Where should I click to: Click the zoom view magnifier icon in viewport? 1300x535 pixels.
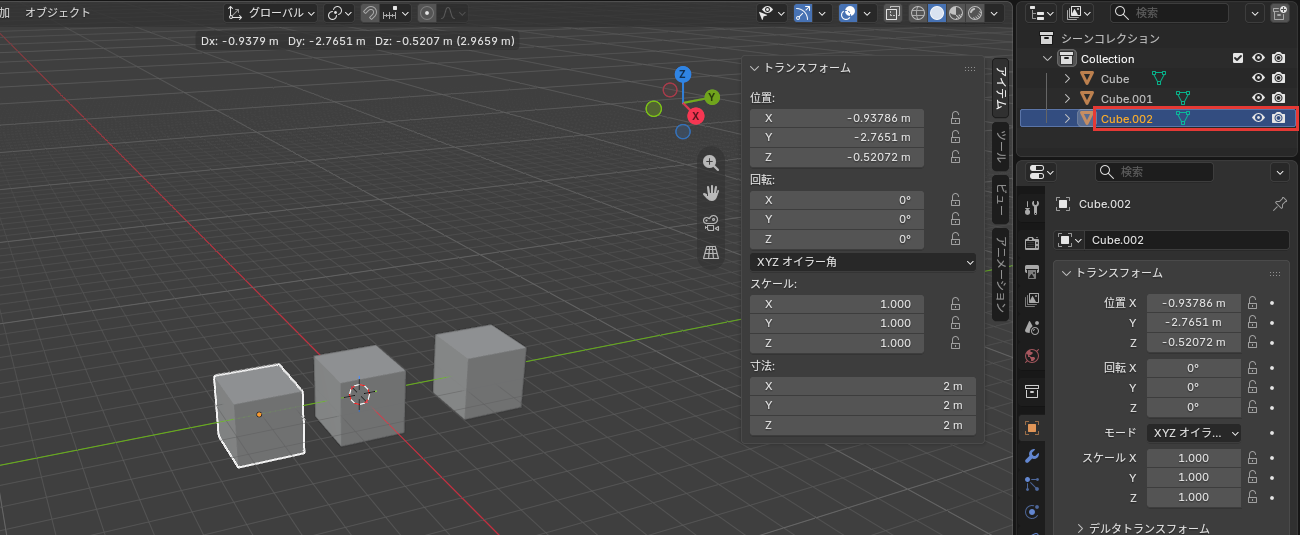pyautogui.click(x=711, y=163)
